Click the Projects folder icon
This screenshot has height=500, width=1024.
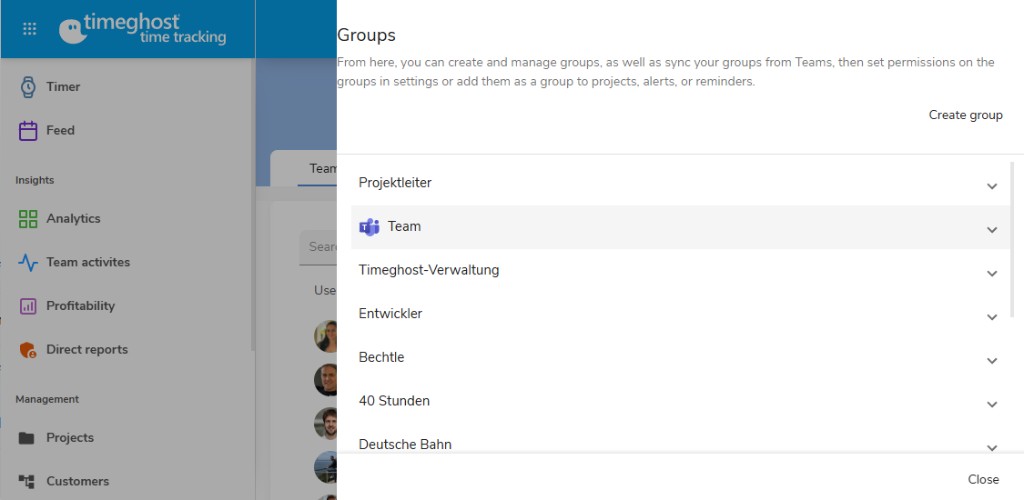[28, 438]
